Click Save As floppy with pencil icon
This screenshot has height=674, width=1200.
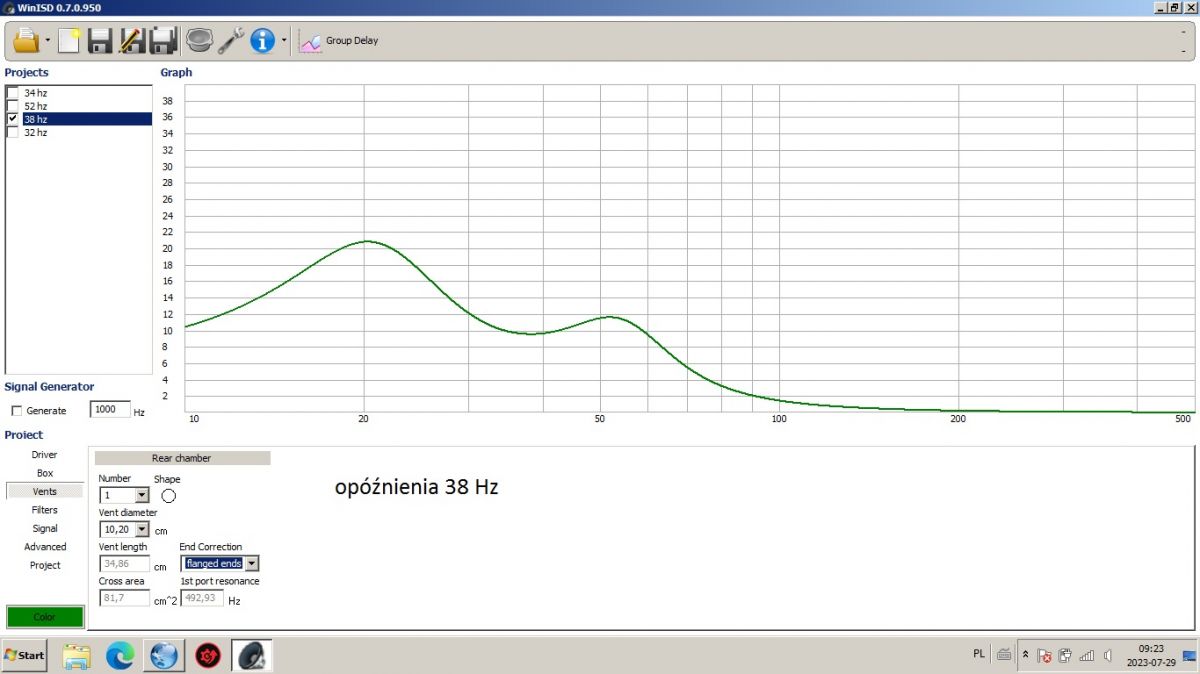click(x=131, y=41)
